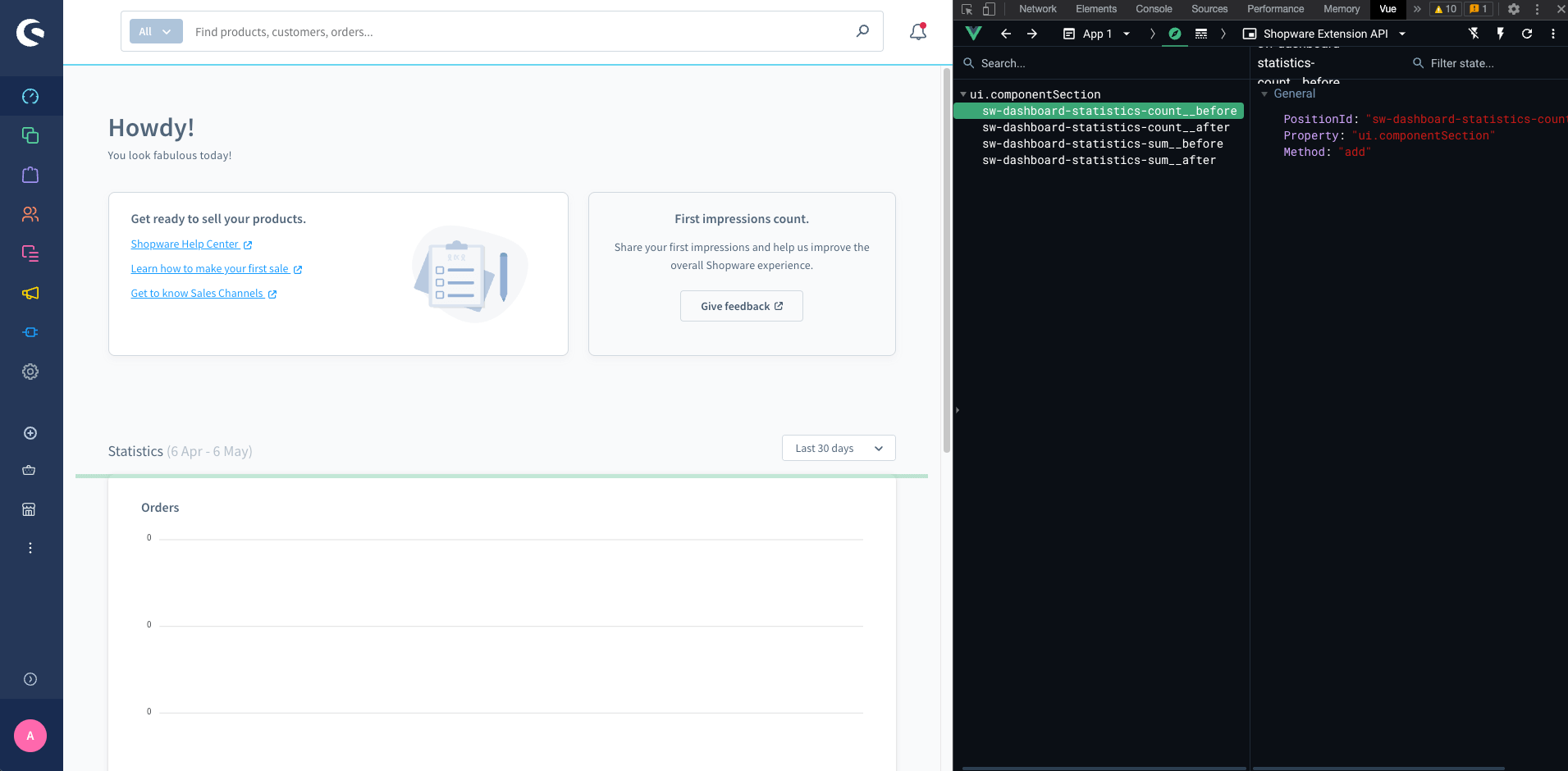Click the Vue logo in devtools

click(974, 34)
